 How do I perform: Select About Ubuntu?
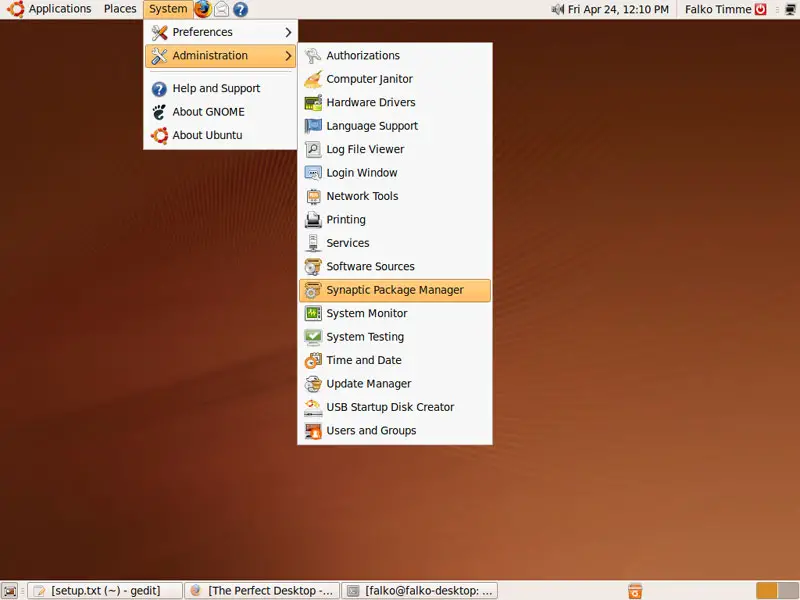[x=220, y=135]
